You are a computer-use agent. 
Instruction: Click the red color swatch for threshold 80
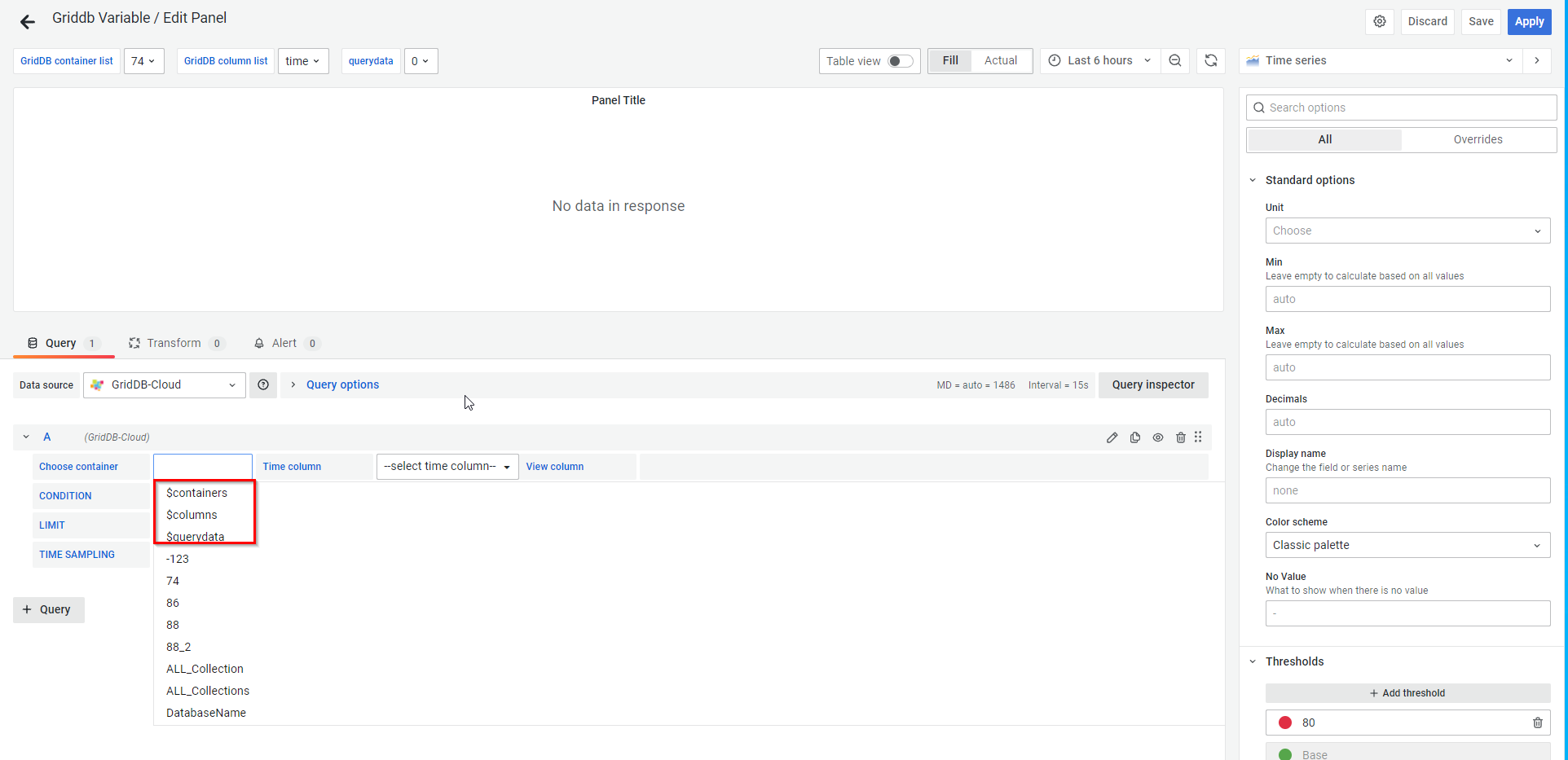tap(1285, 723)
